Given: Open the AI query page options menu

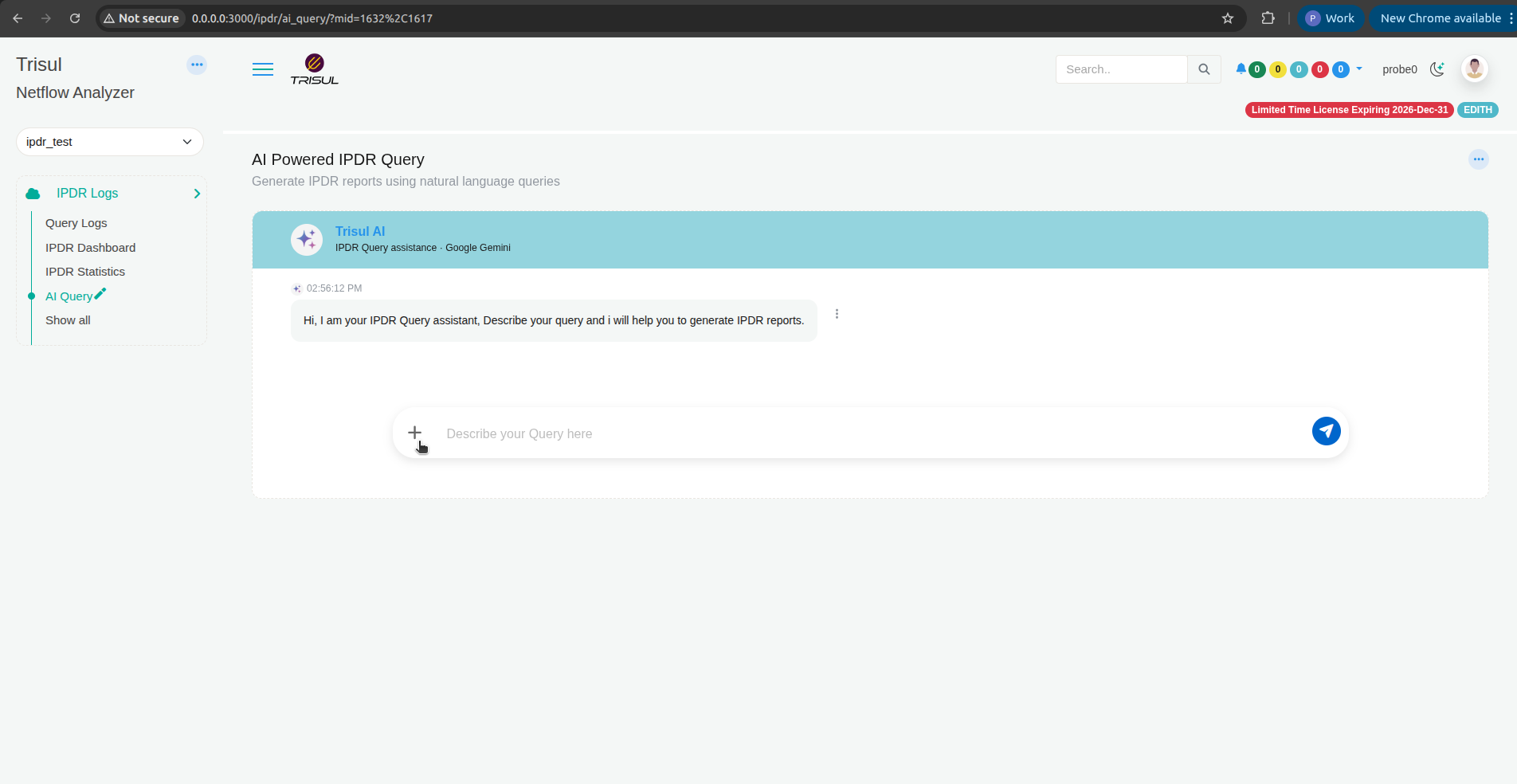Looking at the screenshot, I should 1479,159.
